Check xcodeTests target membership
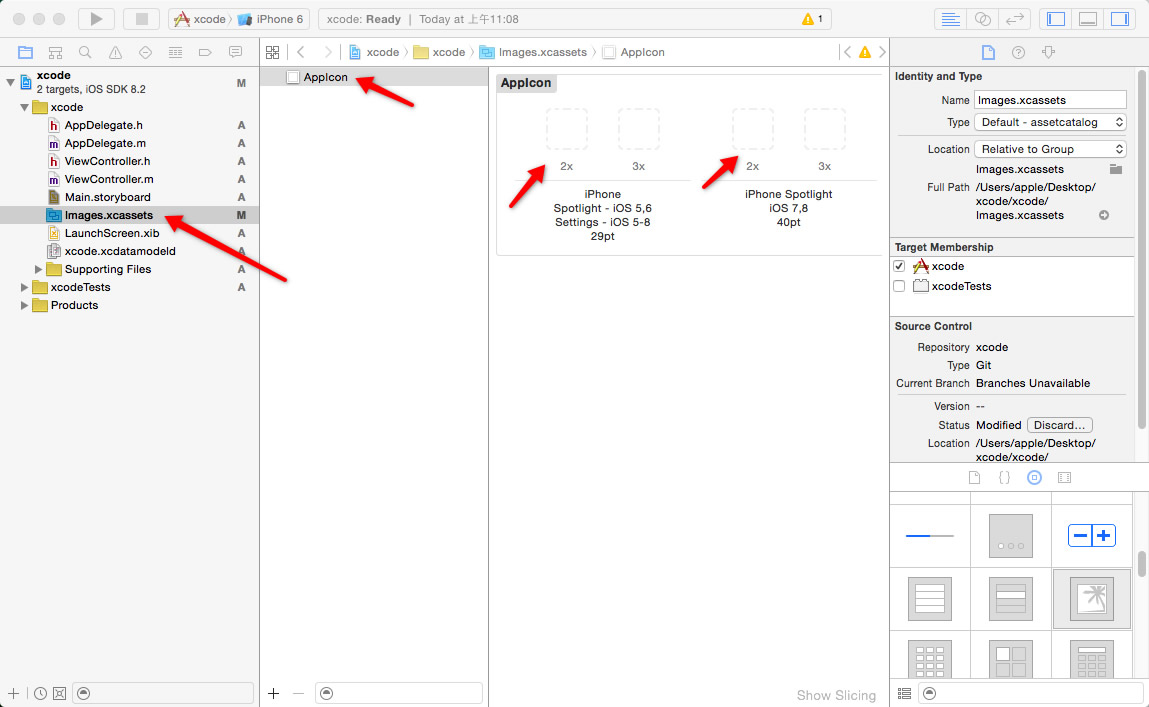This screenshot has height=707, width=1149. [899, 286]
